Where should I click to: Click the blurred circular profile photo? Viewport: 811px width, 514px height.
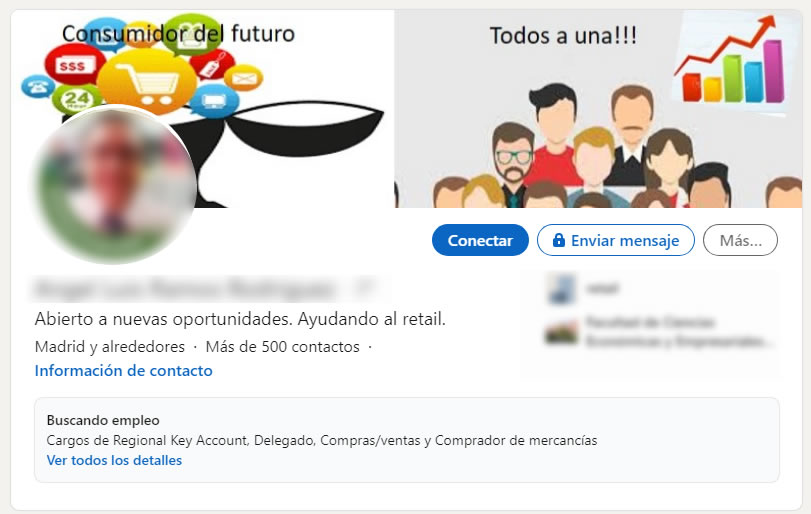click(x=114, y=184)
